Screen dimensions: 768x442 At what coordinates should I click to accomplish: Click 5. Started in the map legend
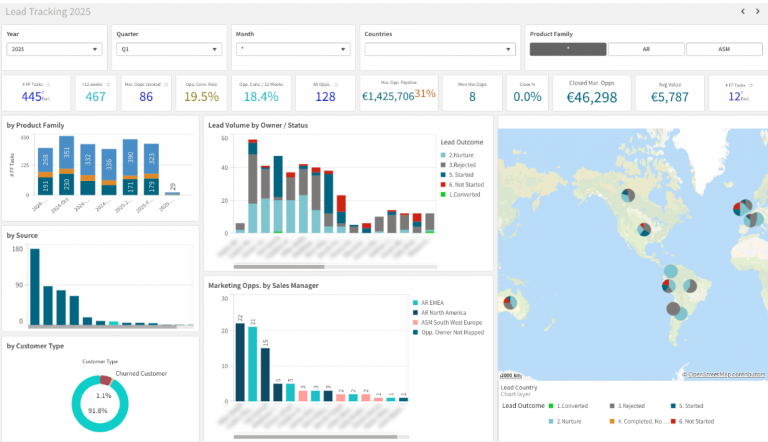tap(687, 406)
